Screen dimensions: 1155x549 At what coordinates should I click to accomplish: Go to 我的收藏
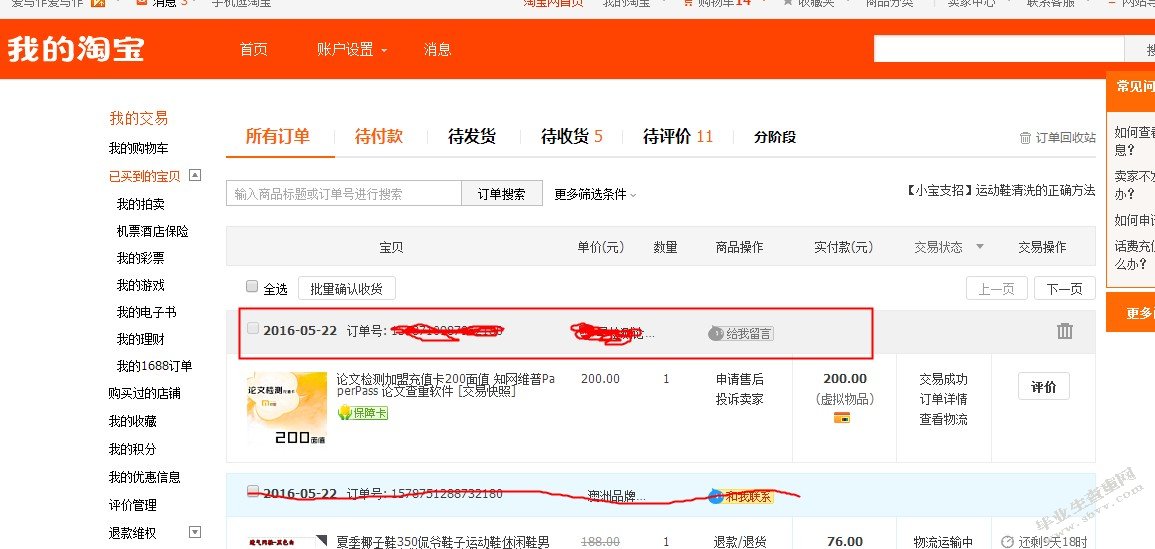point(133,422)
